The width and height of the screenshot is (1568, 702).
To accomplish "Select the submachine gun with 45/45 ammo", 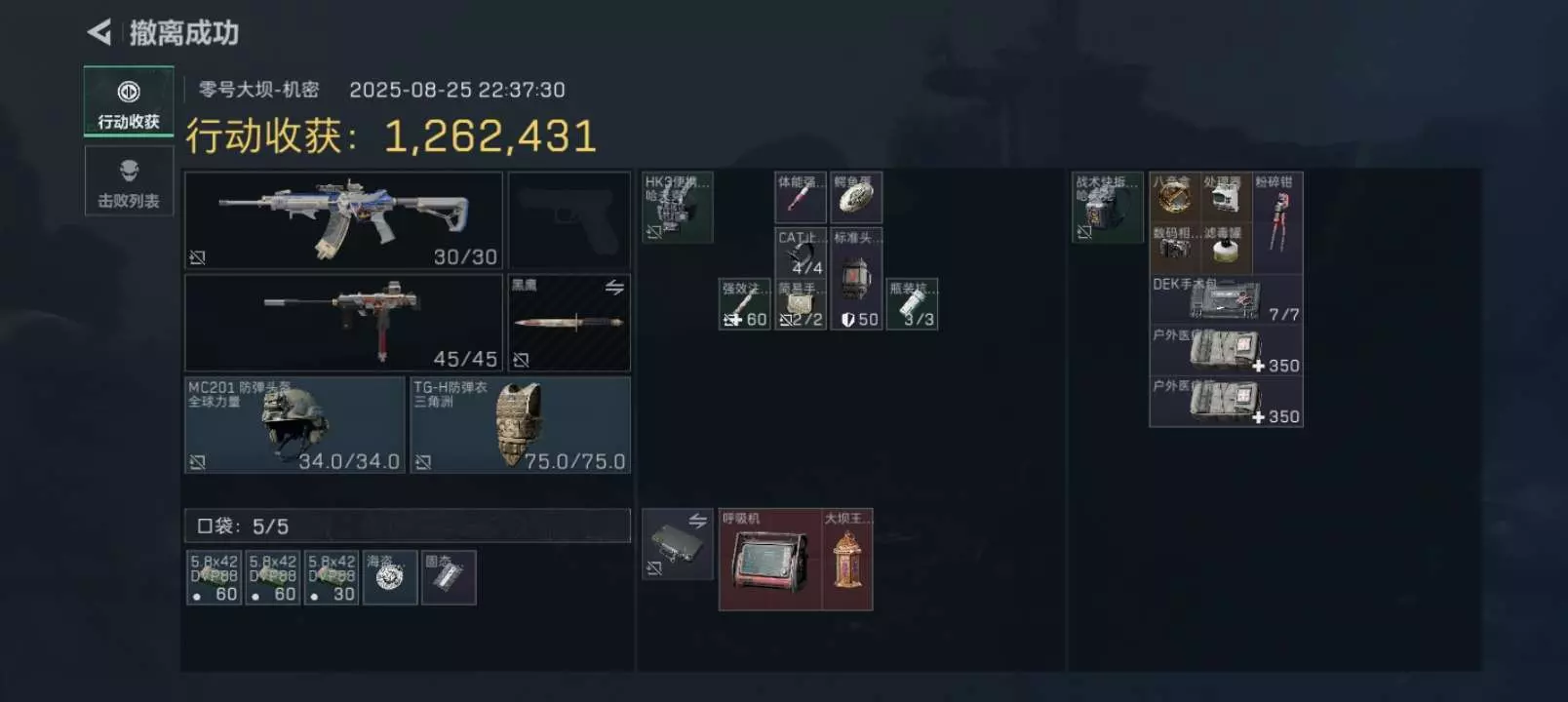I will 343,323.
